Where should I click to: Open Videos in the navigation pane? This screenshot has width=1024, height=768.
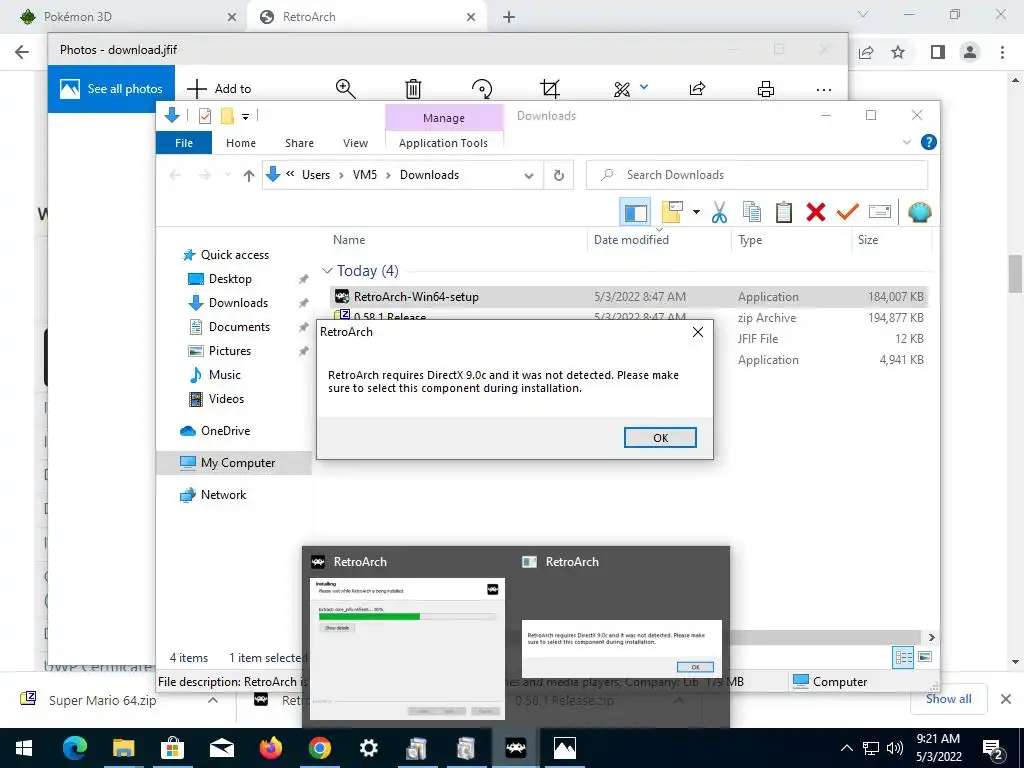pyautogui.click(x=226, y=399)
